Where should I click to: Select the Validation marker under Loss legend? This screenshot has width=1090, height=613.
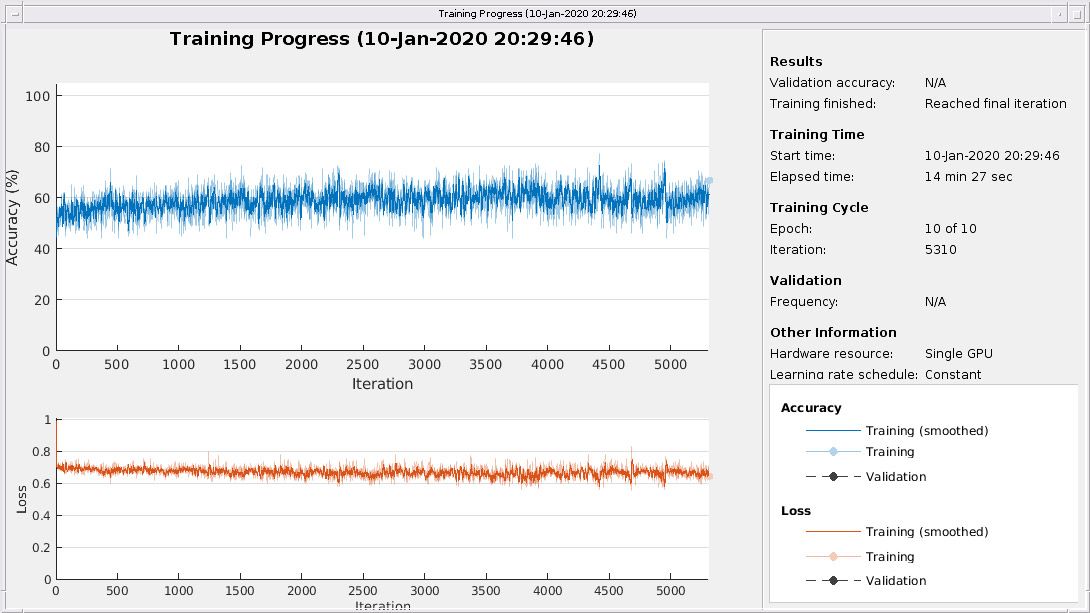point(833,581)
